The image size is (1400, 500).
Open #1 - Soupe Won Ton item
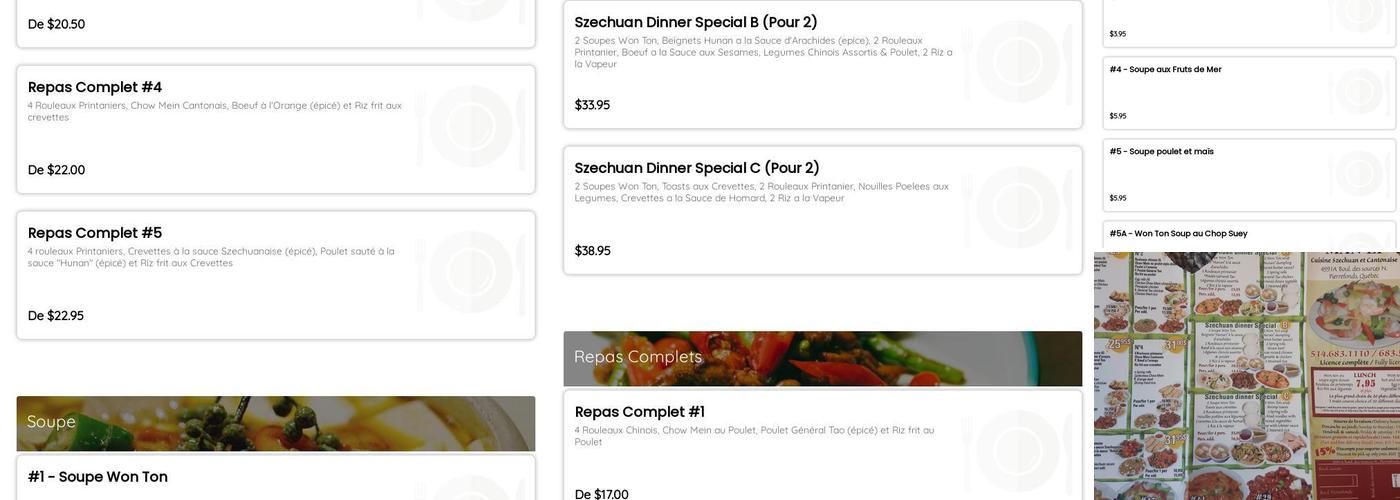98,477
